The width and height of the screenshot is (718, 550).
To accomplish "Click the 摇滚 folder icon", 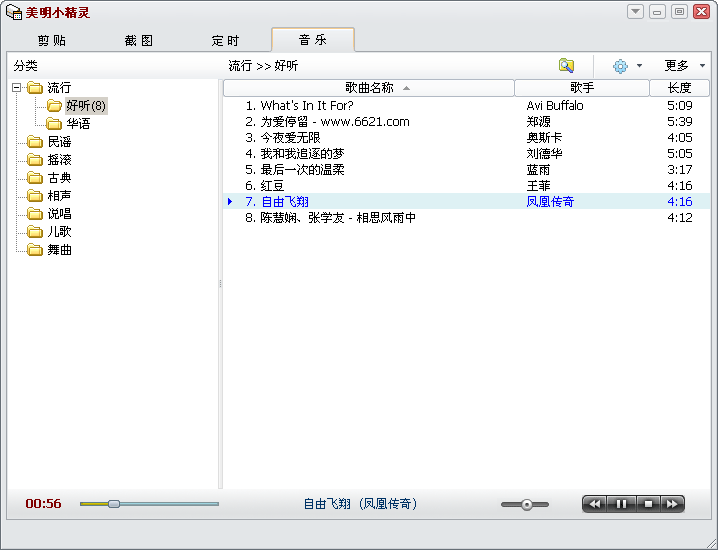I will click(x=35, y=160).
